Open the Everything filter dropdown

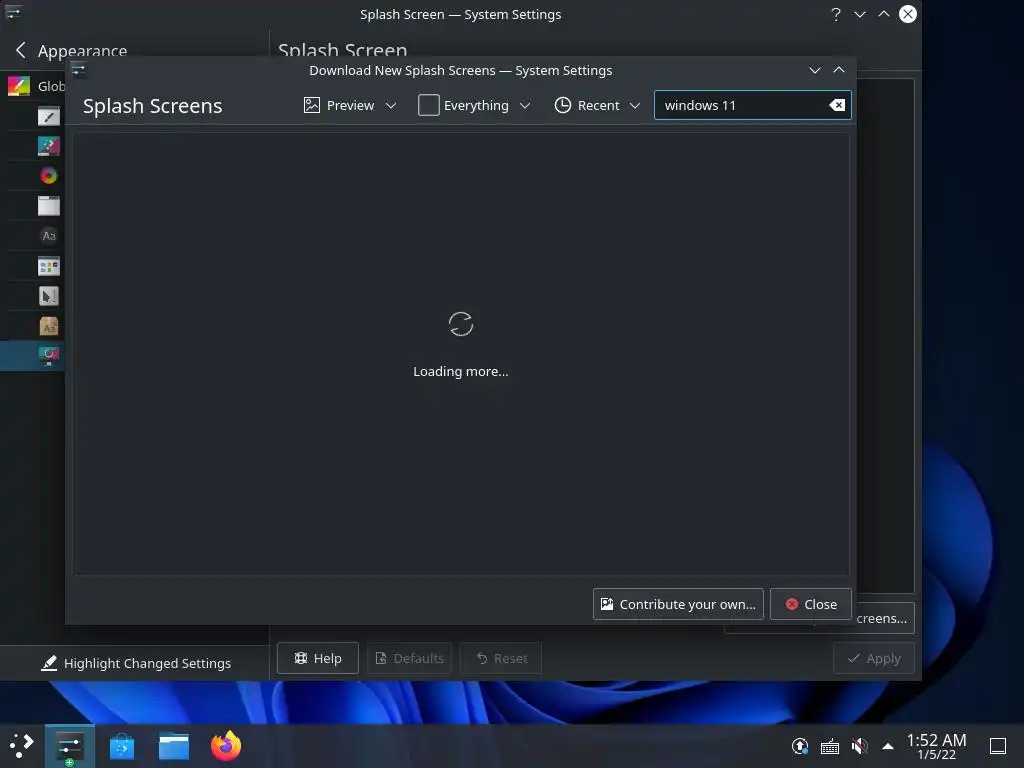pos(474,105)
